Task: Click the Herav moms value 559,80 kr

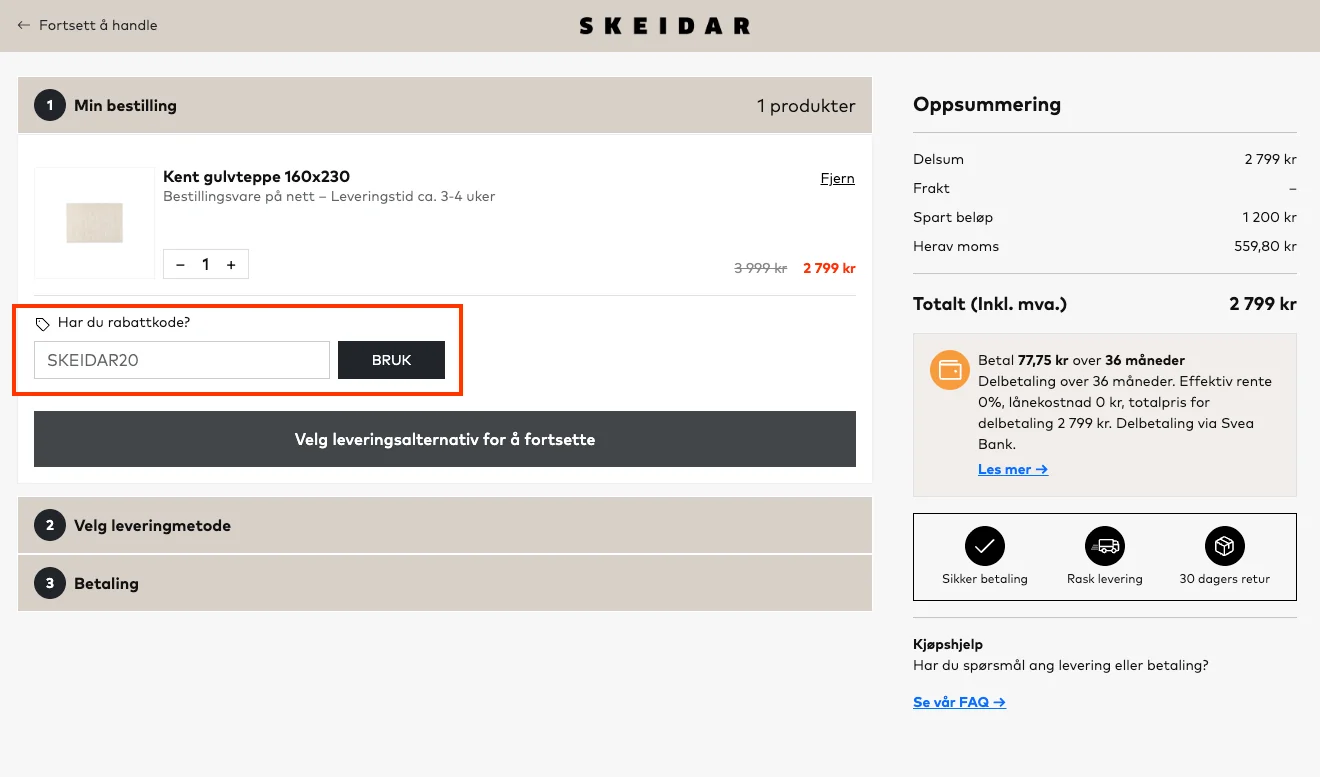Action: tap(1265, 246)
